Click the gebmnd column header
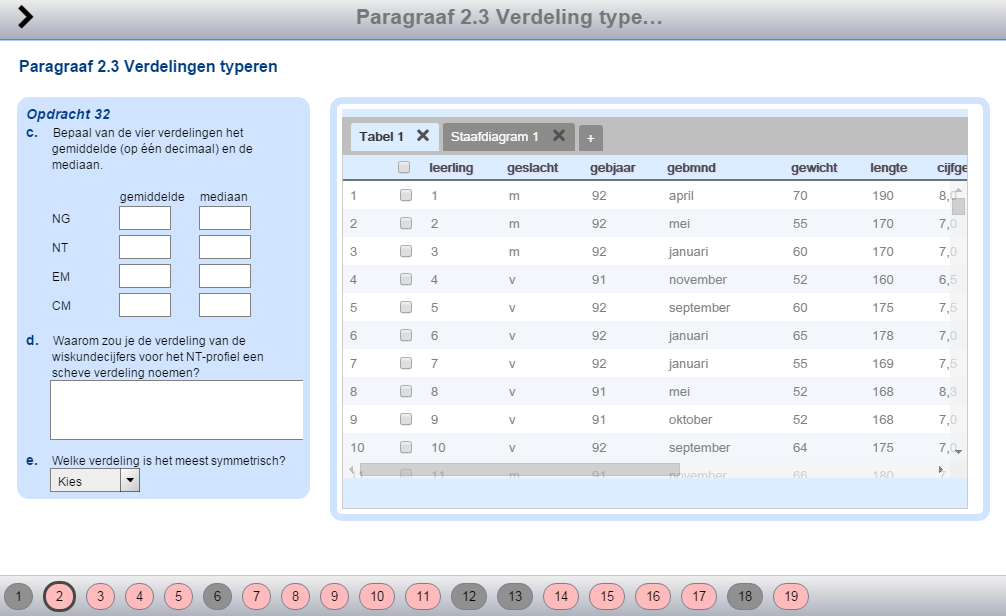 [x=691, y=168]
